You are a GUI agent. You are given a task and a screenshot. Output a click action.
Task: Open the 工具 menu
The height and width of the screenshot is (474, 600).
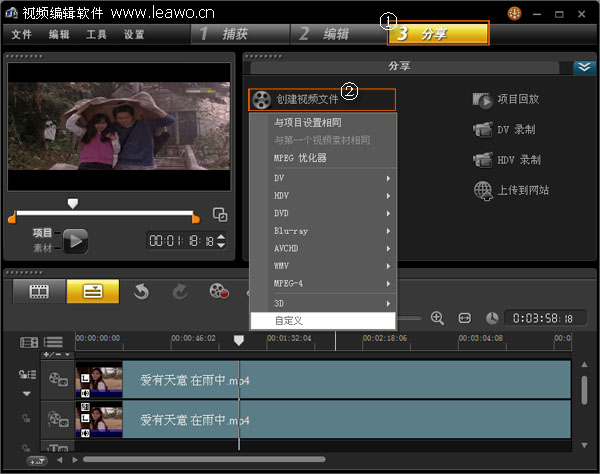click(96, 34)
